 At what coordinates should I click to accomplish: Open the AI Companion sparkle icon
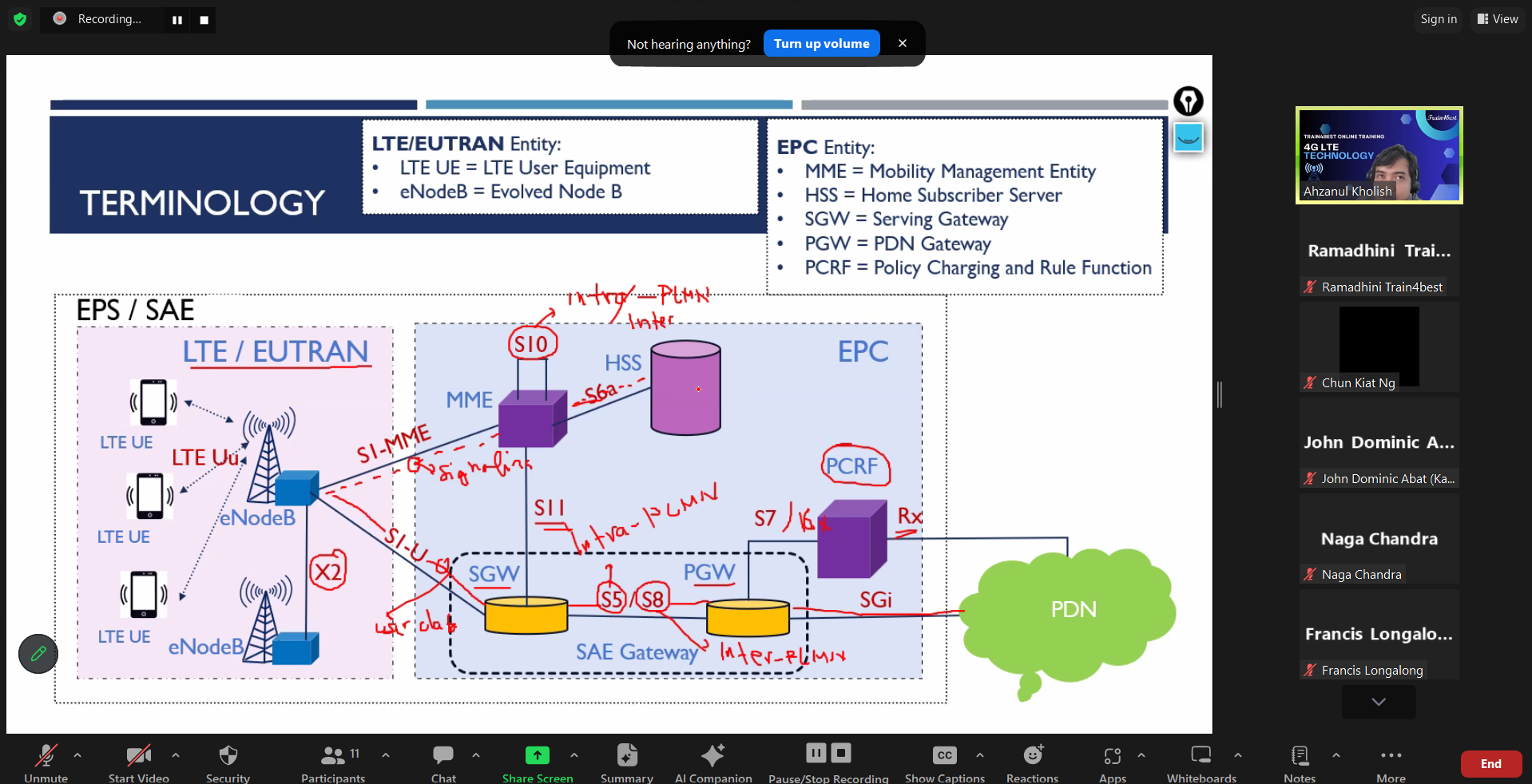[x=712, y=756]
